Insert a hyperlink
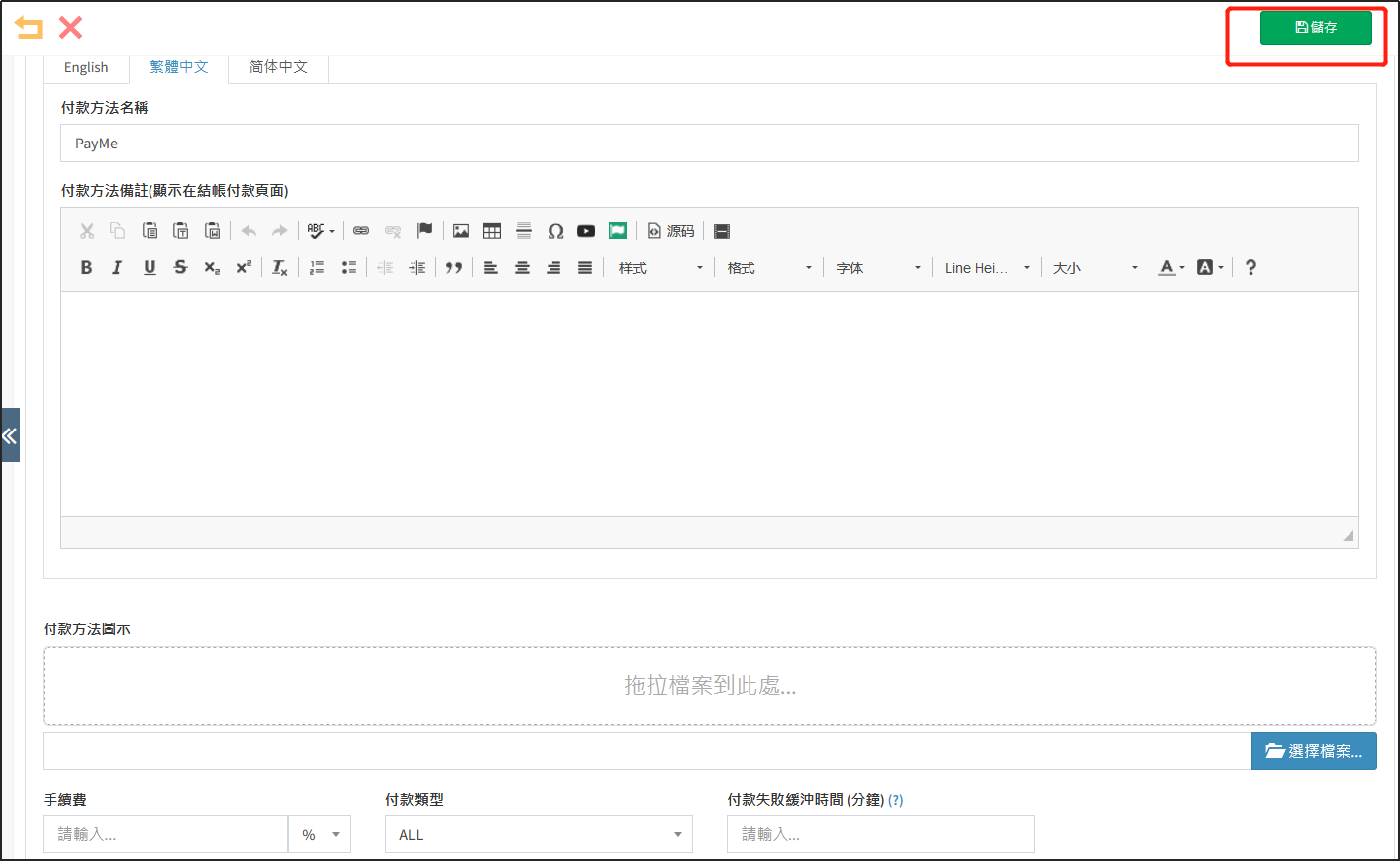This screenshot has height=862, width=1400. click(361, 230)
